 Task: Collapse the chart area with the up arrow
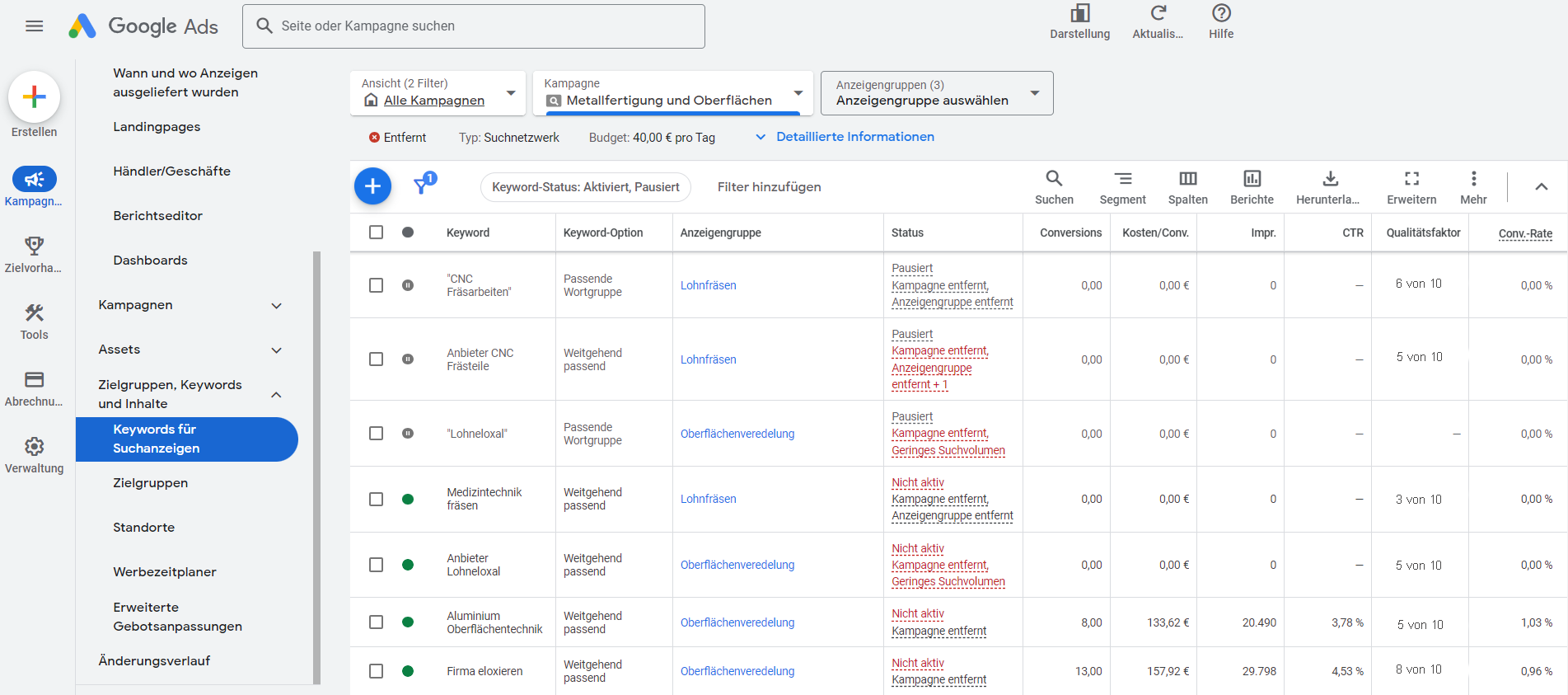click(1541, 187)
